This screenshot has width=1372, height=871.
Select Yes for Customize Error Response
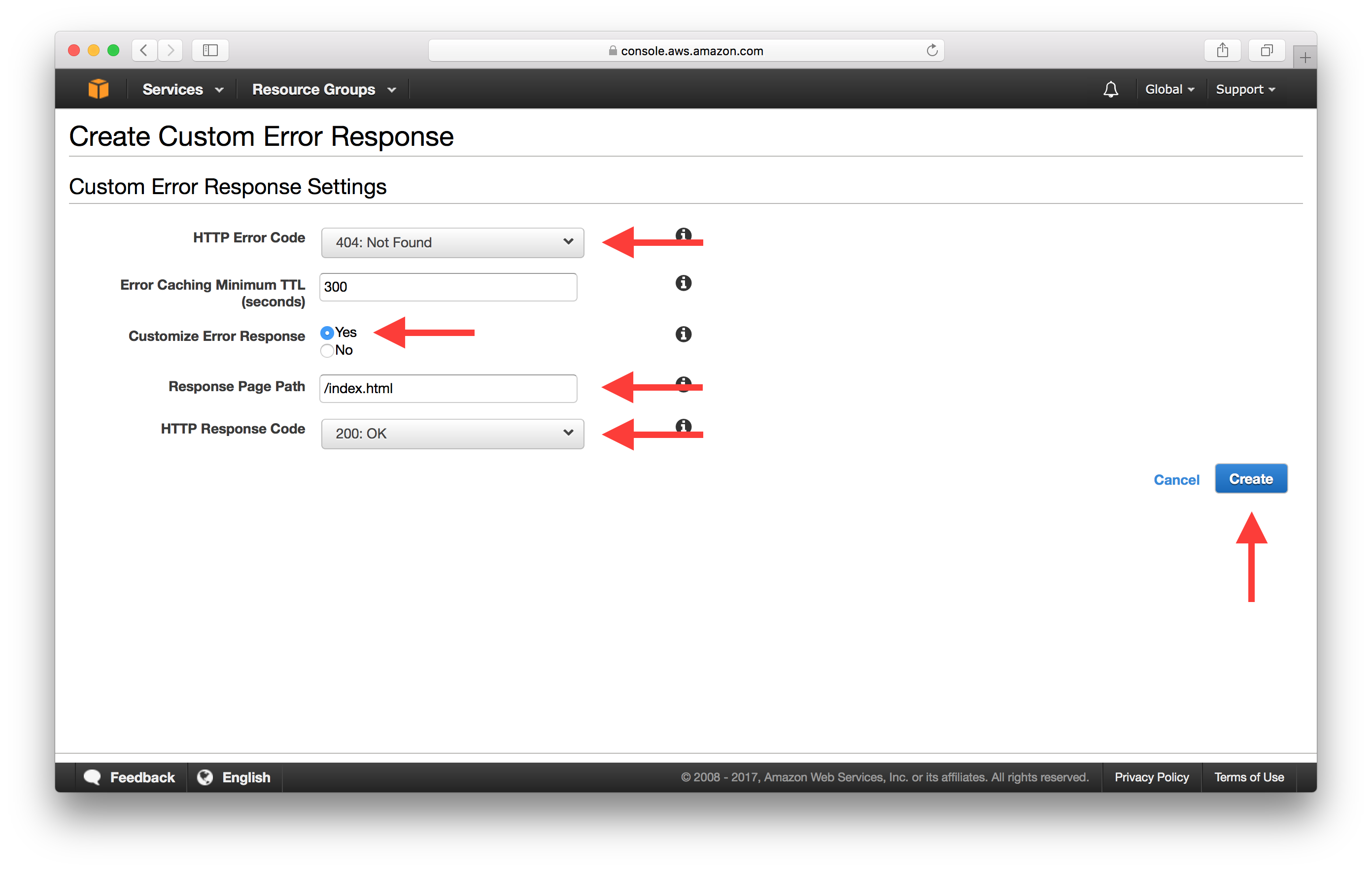327,332
